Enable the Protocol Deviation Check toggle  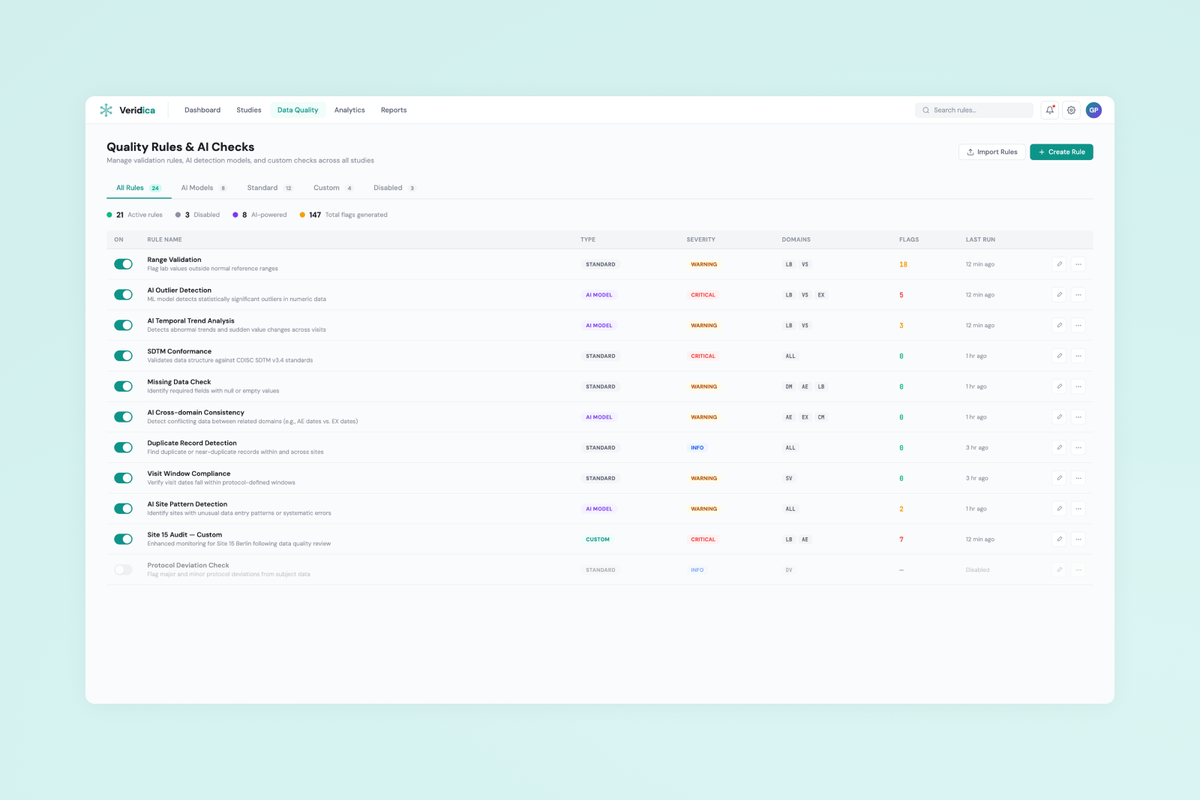point(123,570)
